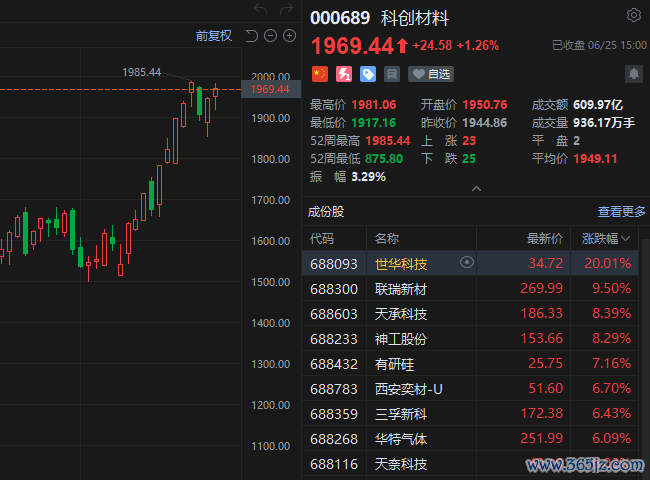Image resolution: width=650 pixels, height=480 pixels.
Task: Select stock row 688783 西安奕材-U
Action: tap(470, 388)
